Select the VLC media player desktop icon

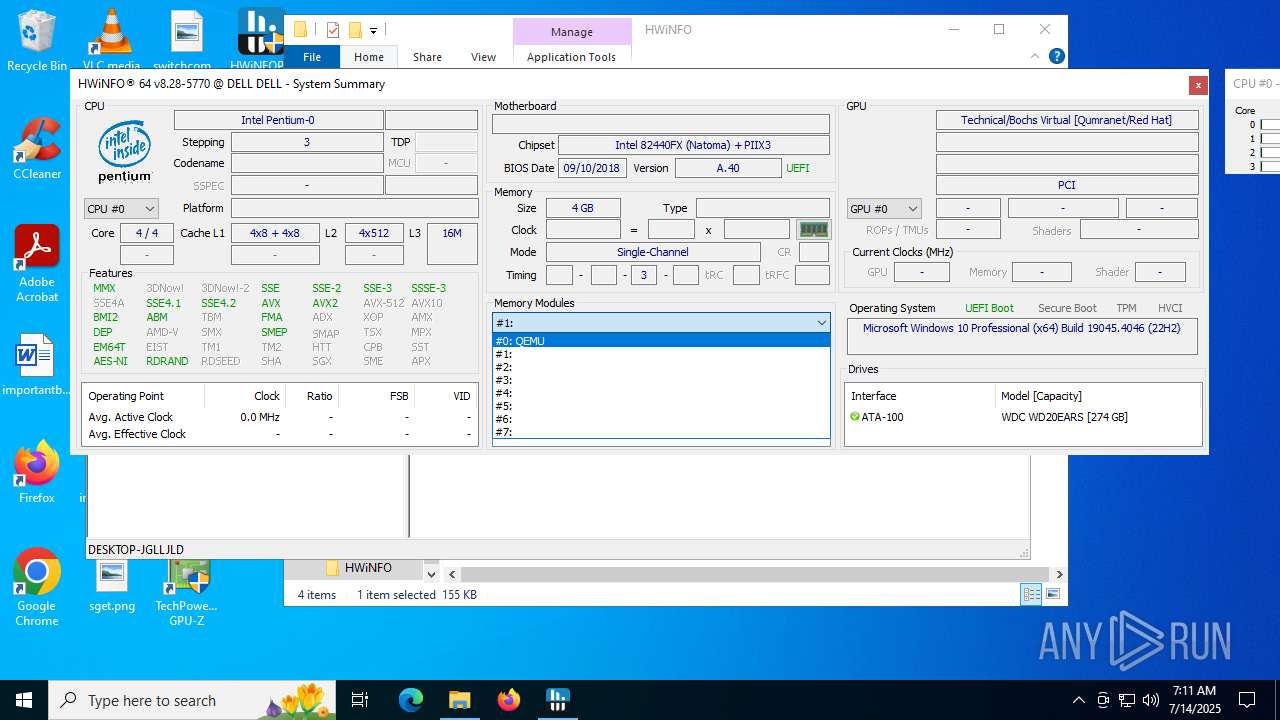coord(111,41)
